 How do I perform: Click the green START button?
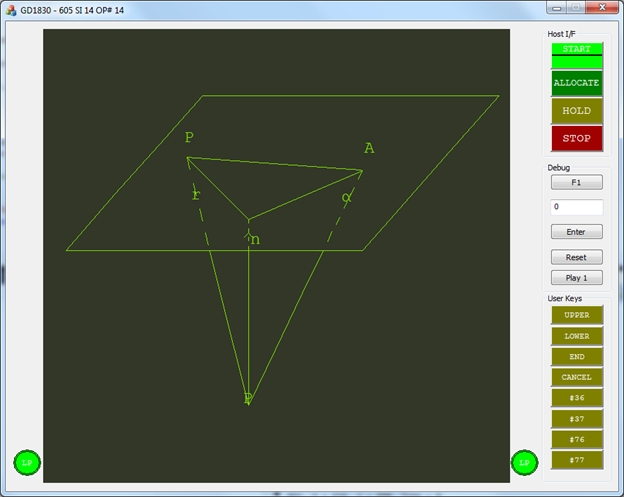577,56
